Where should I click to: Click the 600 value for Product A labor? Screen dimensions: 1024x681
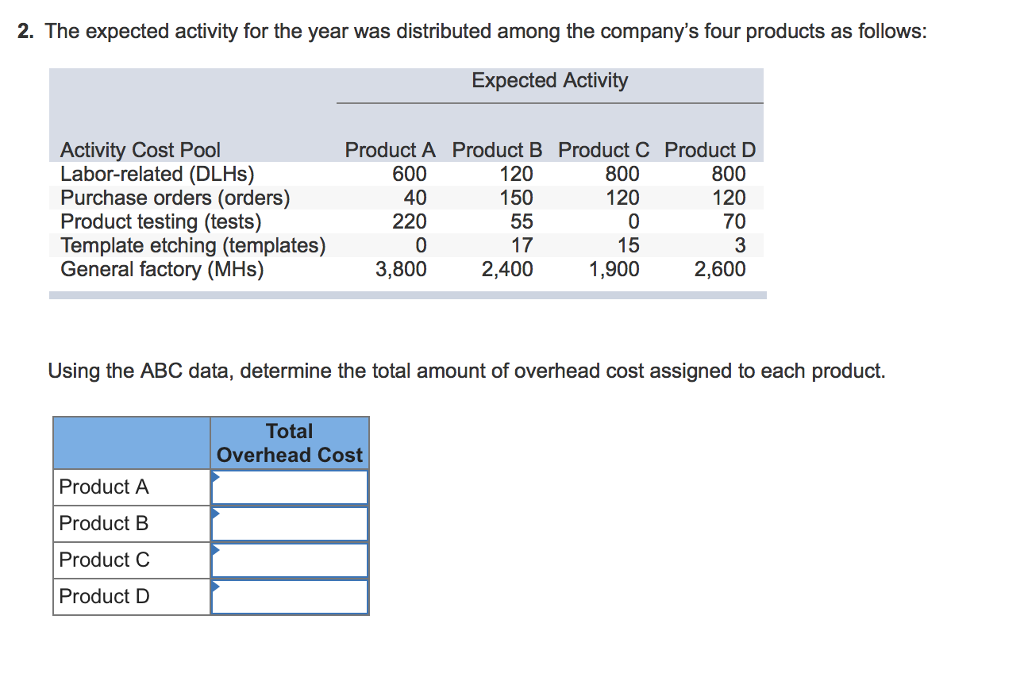pos(409,174)
